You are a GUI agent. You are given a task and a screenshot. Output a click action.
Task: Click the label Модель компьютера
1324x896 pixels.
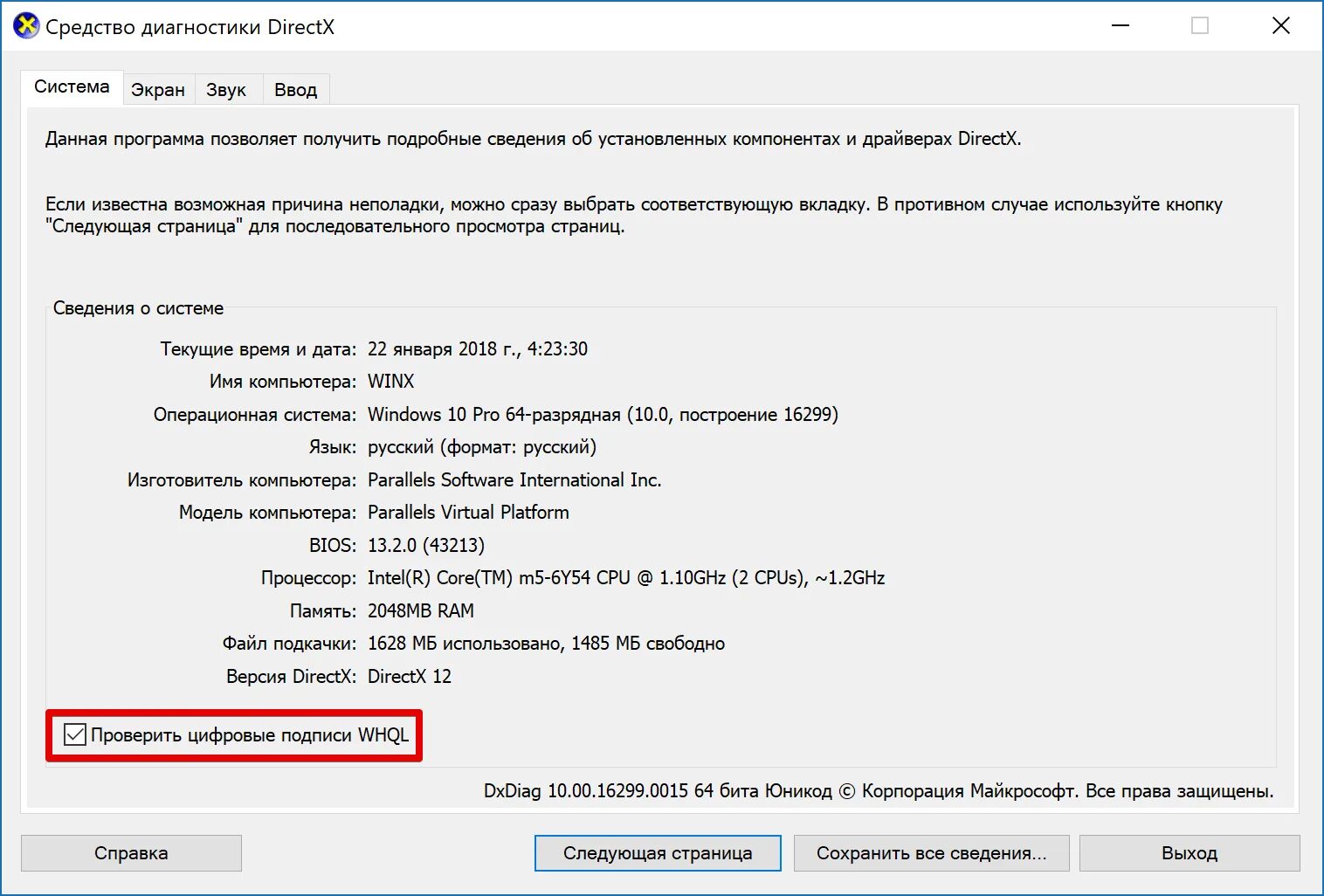[x=268, y=513]
